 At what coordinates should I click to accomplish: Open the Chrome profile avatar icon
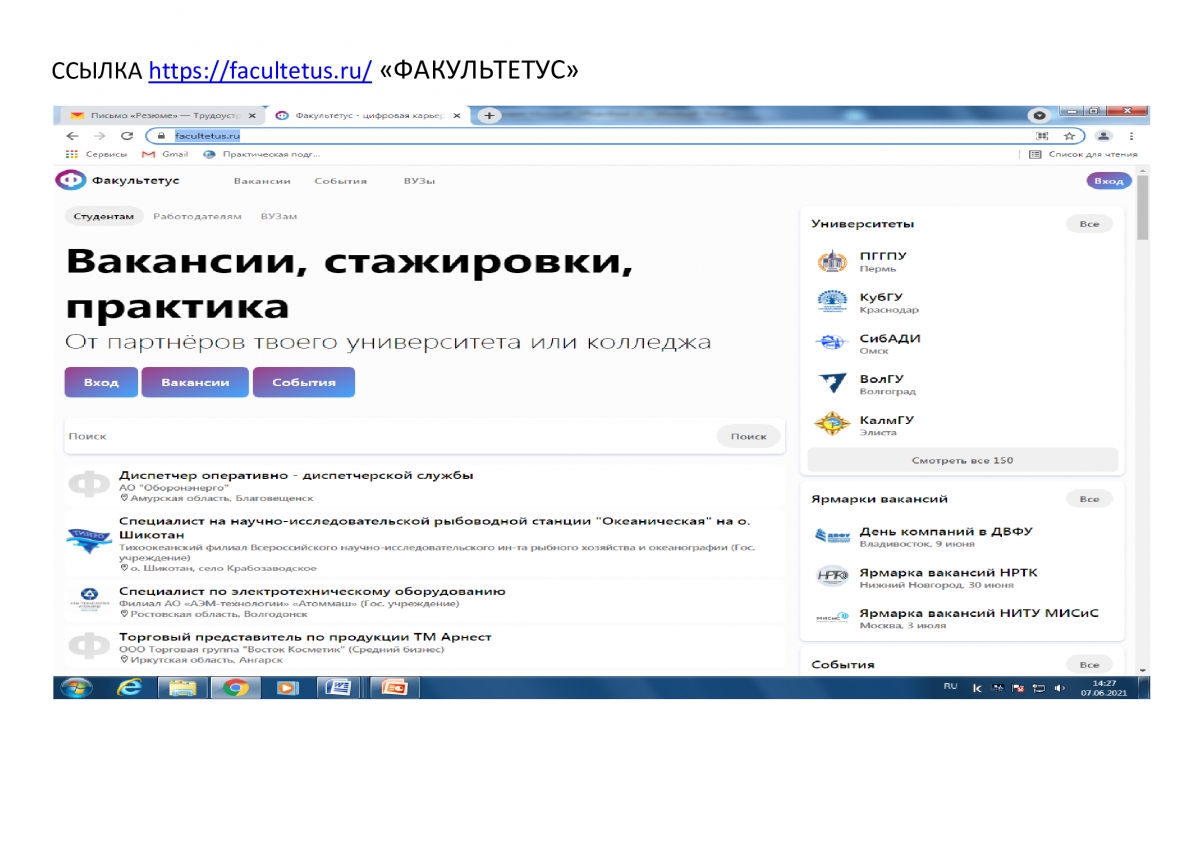click(x=1103, y=135)
